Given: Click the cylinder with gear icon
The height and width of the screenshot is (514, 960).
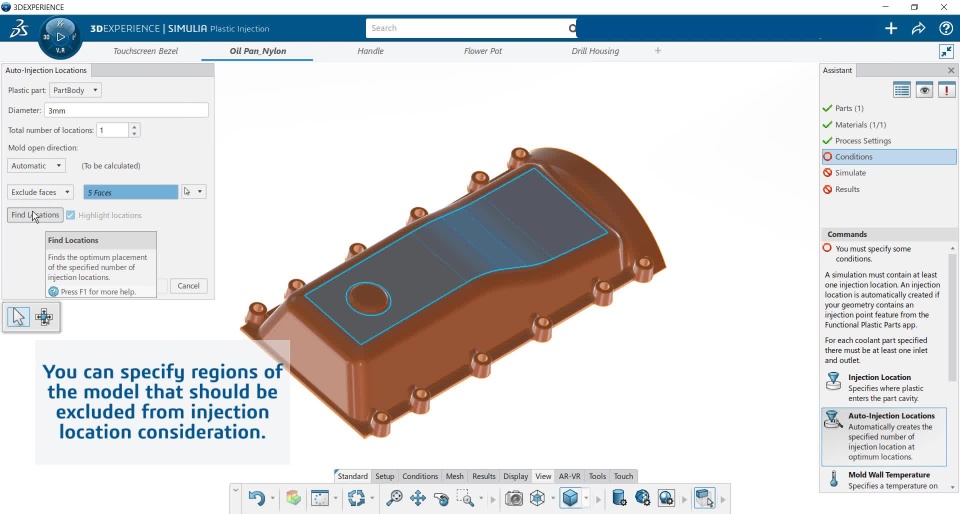Looking at the screenshot, I should 619,498.
